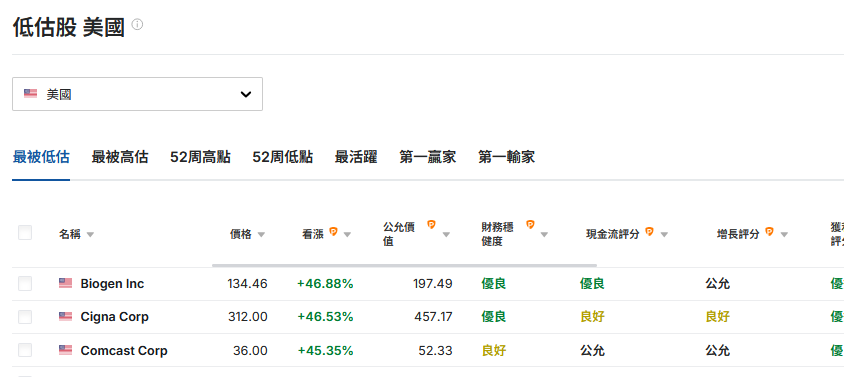Switch to the 第一贏家 tab

click(x=428, y=157)
